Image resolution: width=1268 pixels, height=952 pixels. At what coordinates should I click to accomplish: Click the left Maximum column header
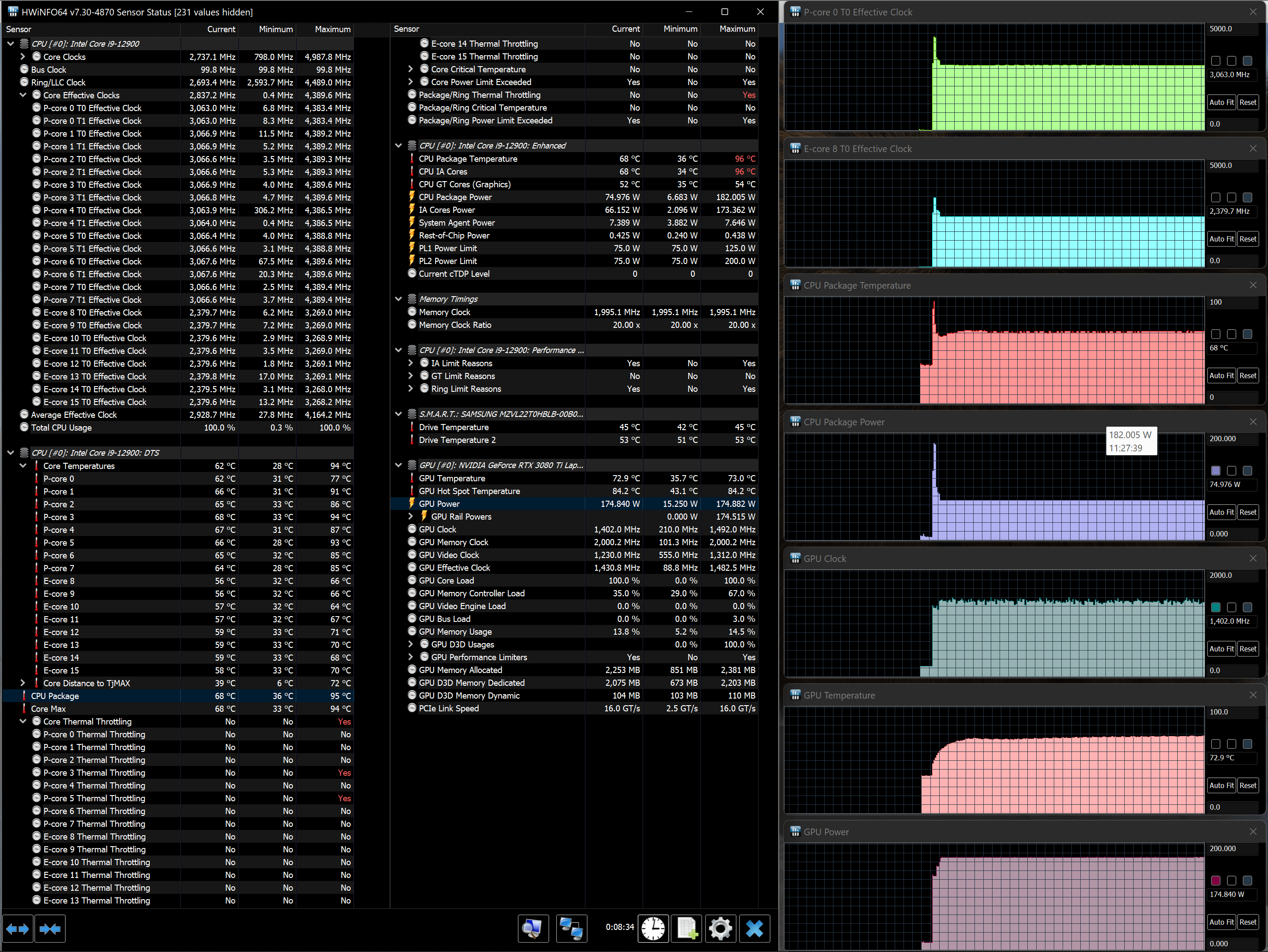[x=332, y=29]
